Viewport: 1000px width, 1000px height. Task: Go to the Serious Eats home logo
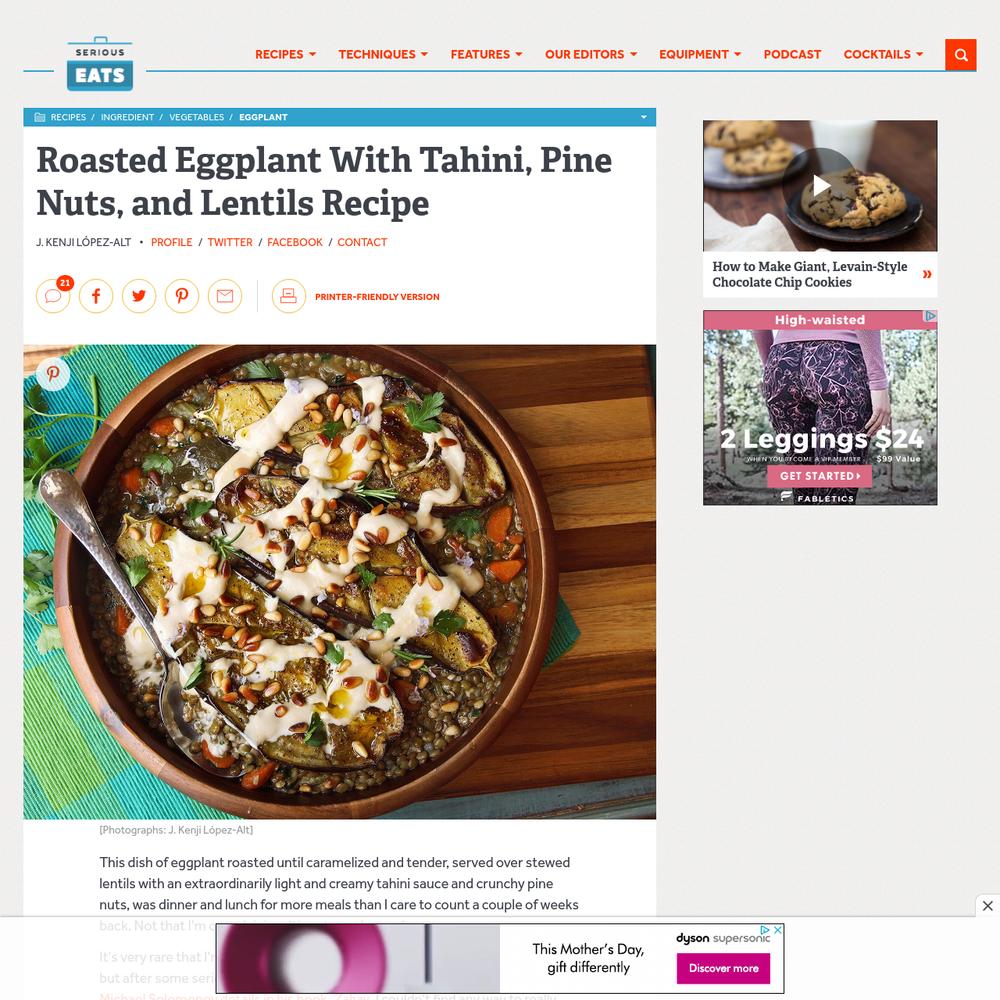(x=100, y=64)
